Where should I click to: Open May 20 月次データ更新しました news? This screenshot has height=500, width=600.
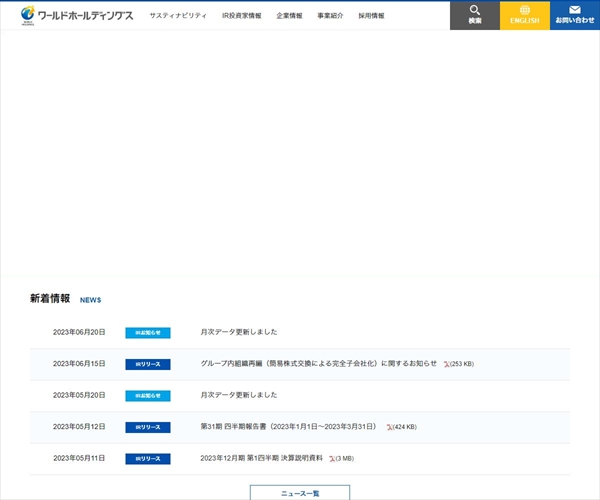coord(239,395)
